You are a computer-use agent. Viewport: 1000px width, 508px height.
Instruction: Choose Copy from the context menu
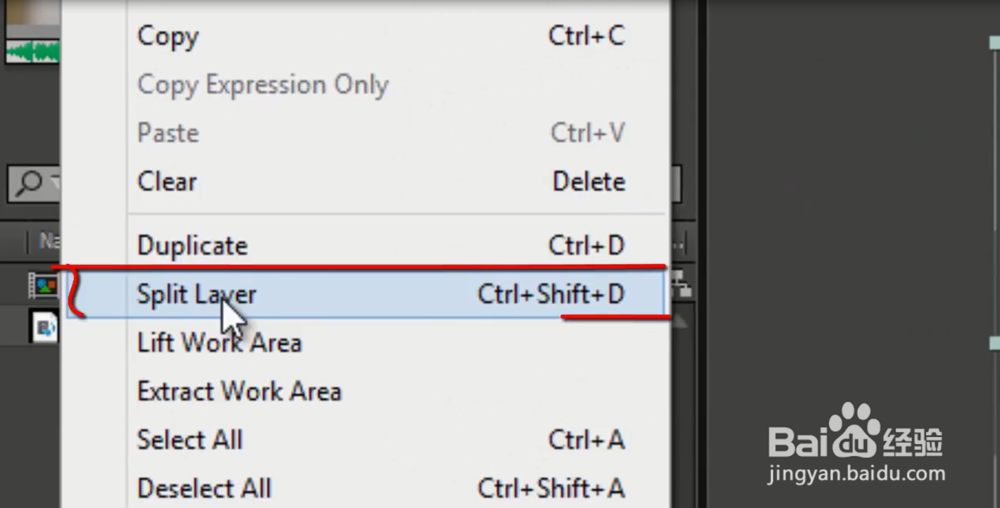[x=168, y=36]
